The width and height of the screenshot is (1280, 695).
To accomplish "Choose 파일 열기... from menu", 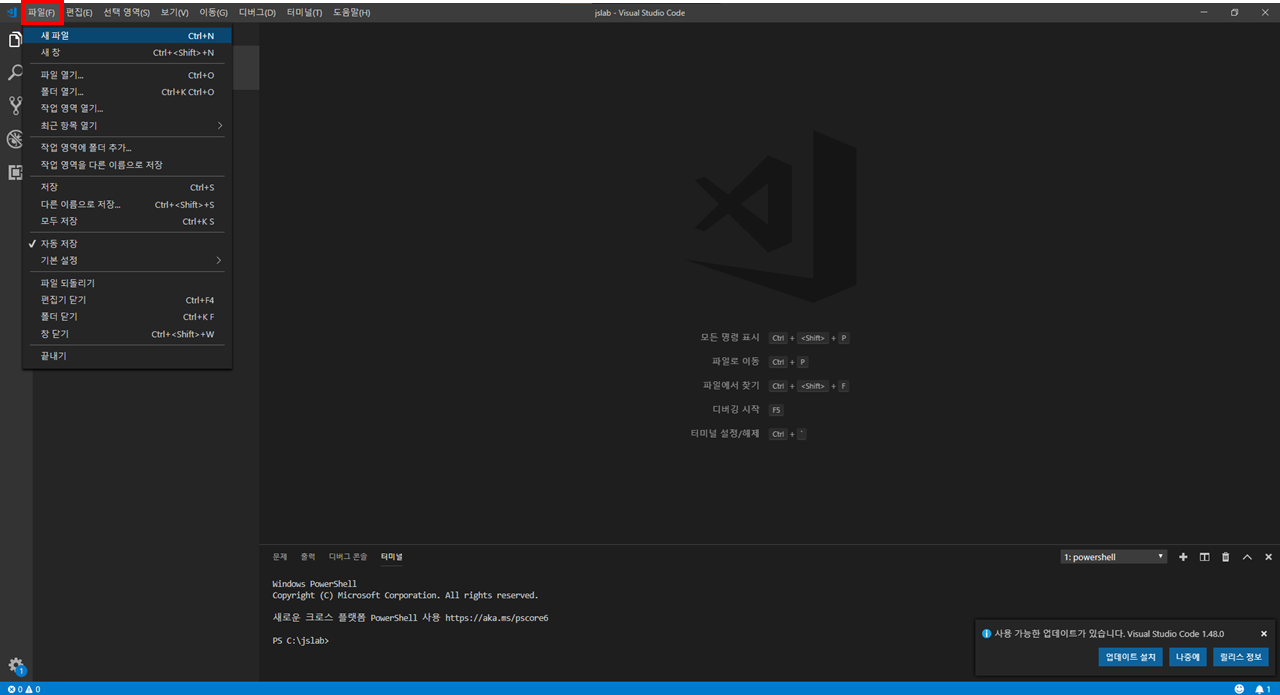I will [x=127, y=75].
